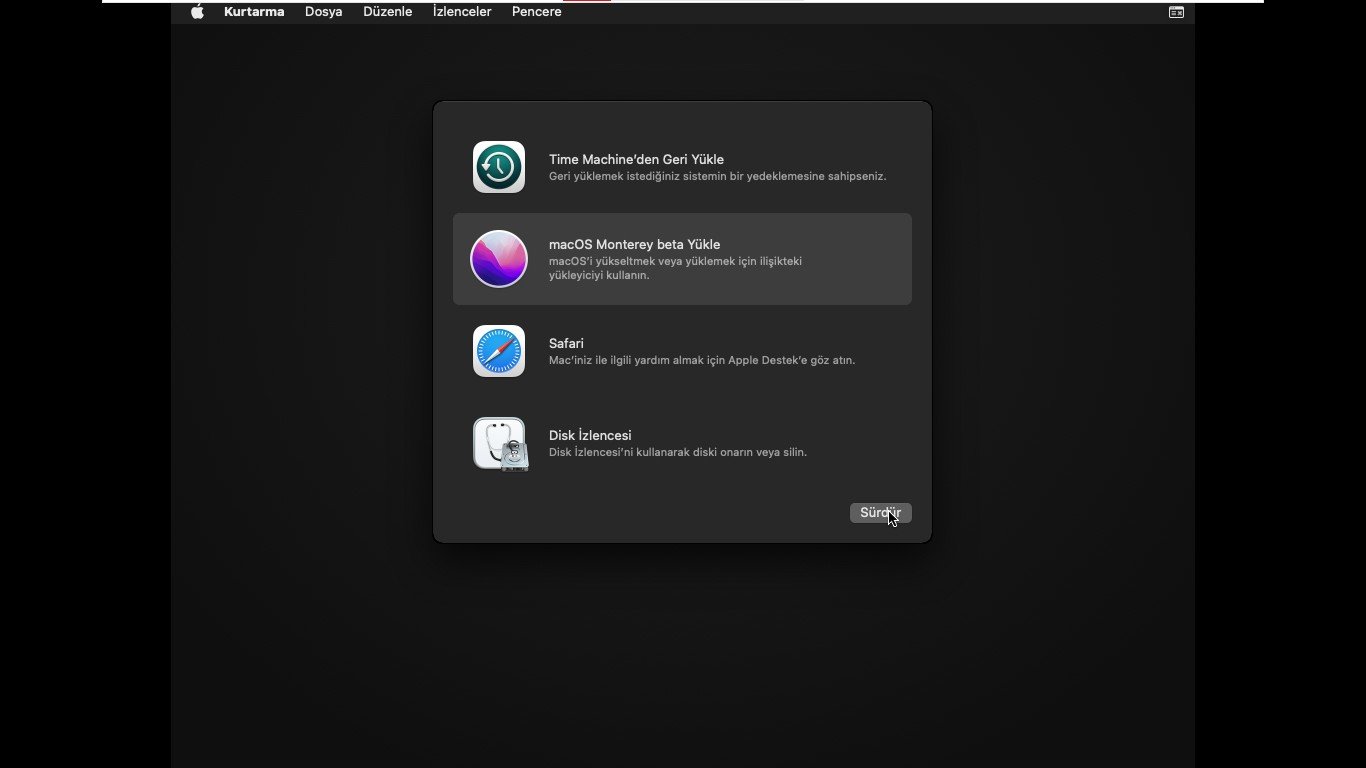Click the Sürdür button
The image size is (1366, 768).
881,513
